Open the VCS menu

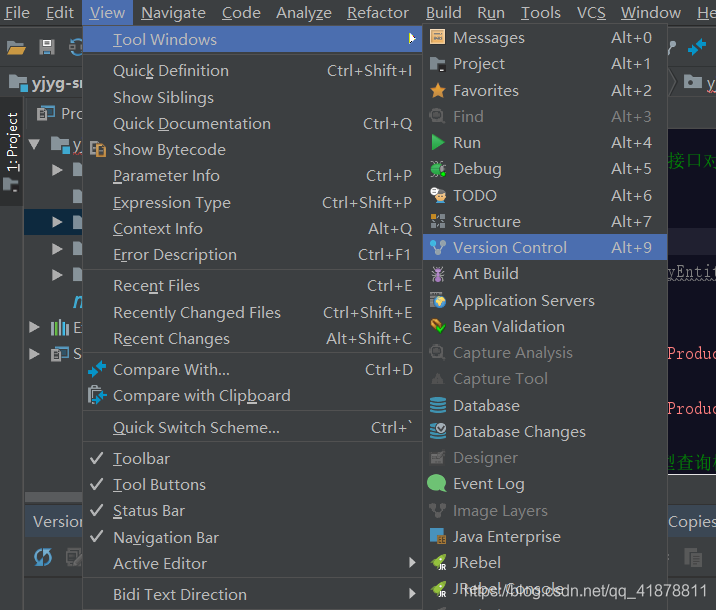(591, 12)
